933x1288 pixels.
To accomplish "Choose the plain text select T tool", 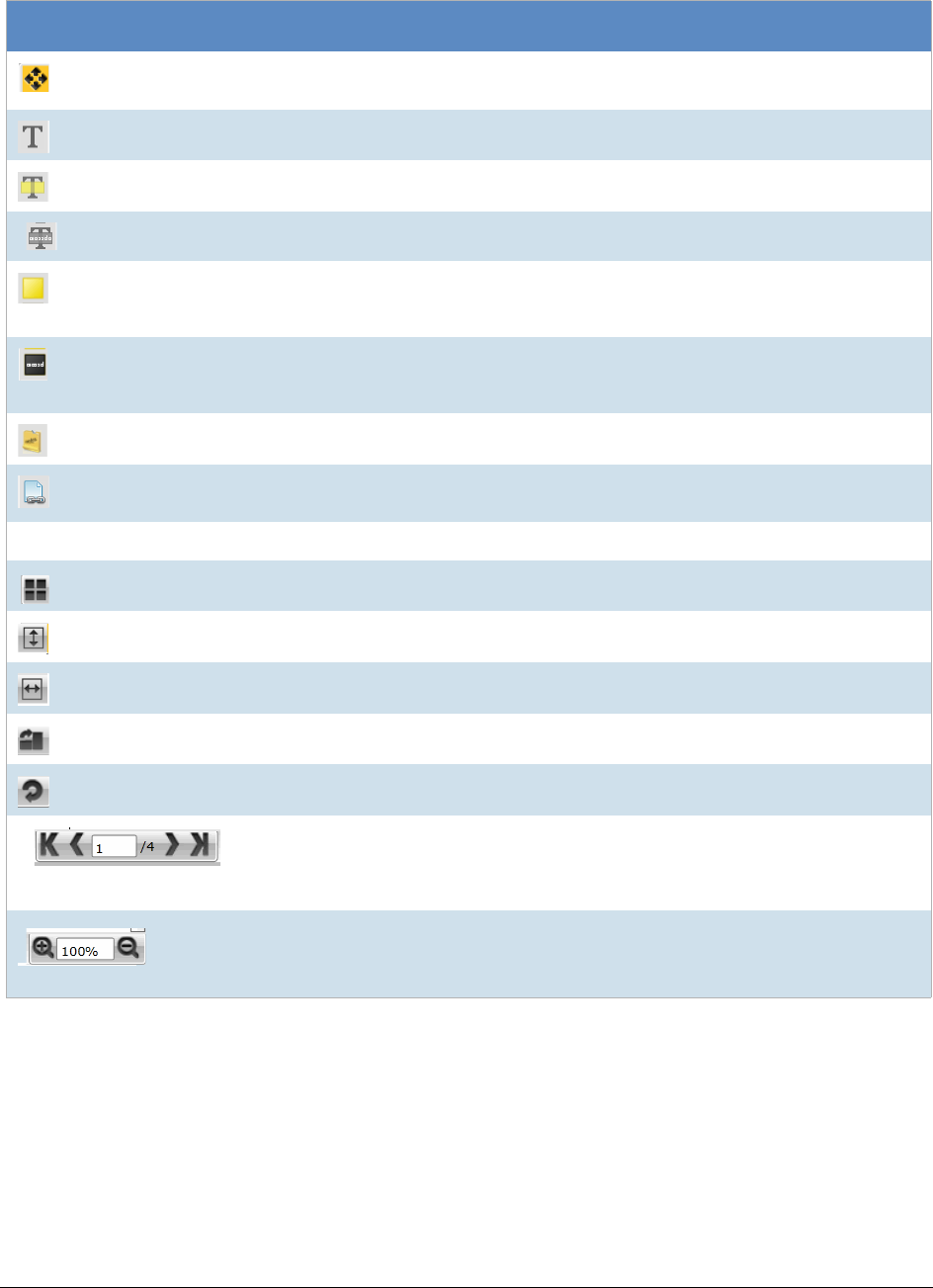I will pyautogui.click(x=34, y=136).
